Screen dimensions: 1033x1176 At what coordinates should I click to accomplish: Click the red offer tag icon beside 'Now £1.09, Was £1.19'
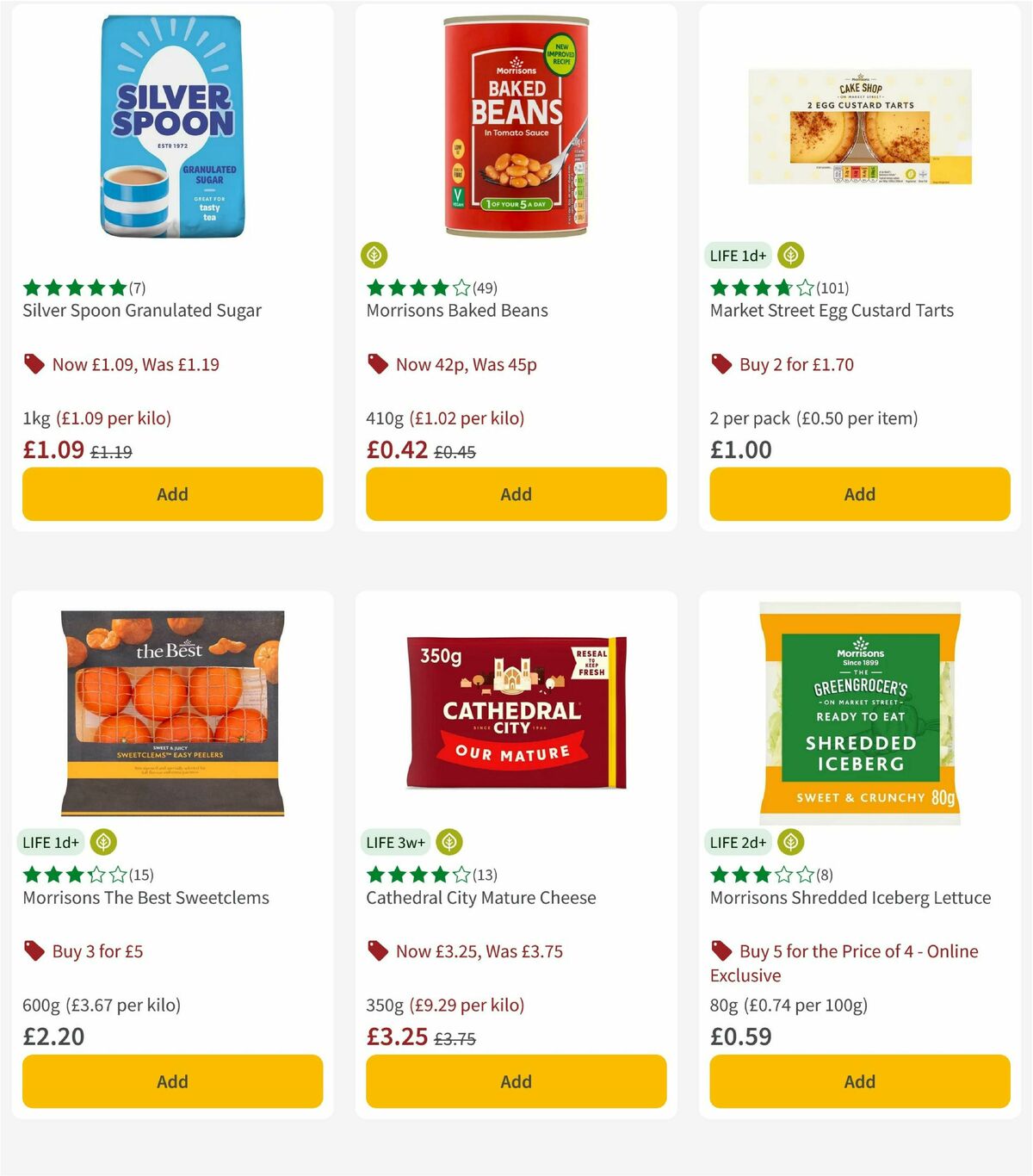pos(34,364)
